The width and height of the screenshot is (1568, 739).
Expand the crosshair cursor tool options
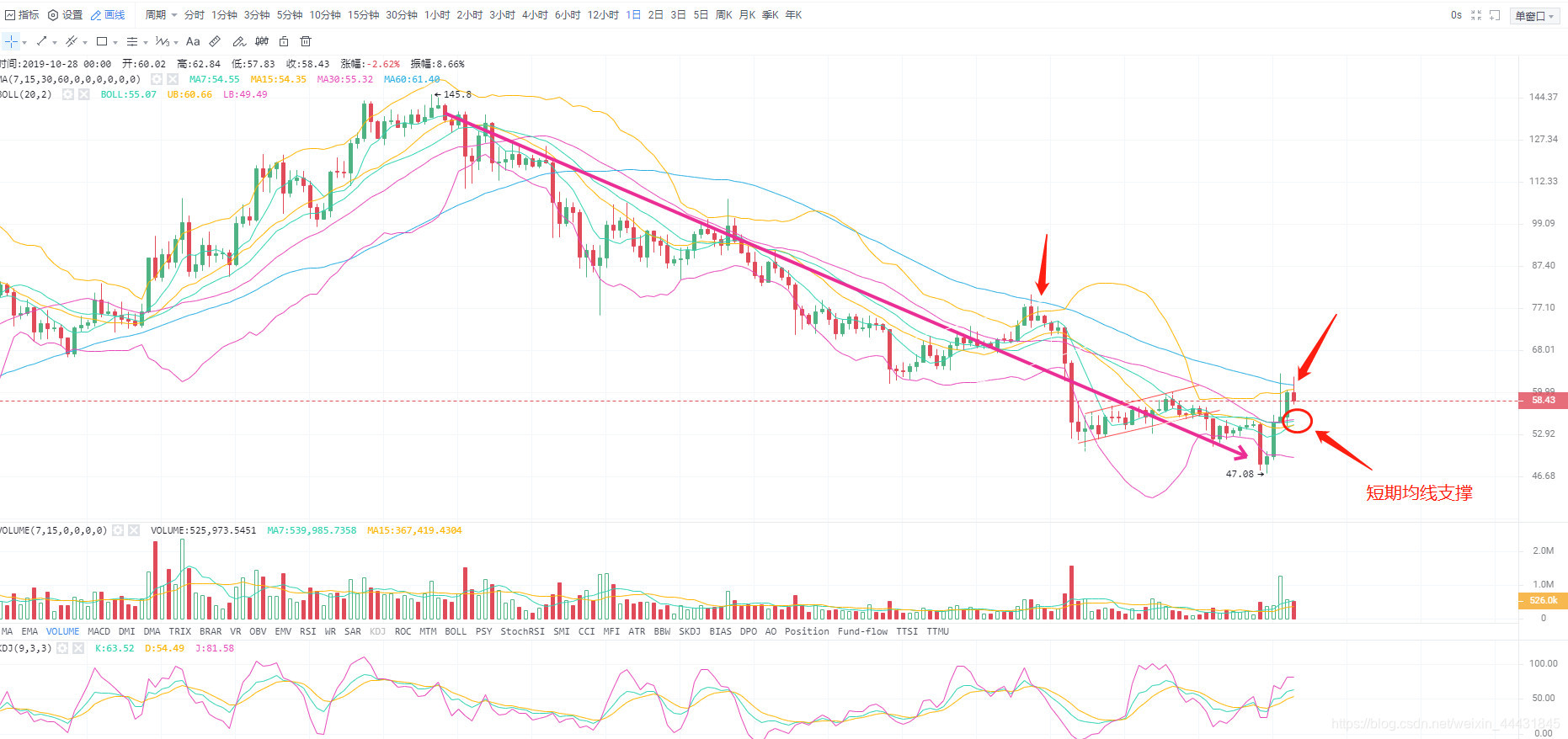click(24, 42)
